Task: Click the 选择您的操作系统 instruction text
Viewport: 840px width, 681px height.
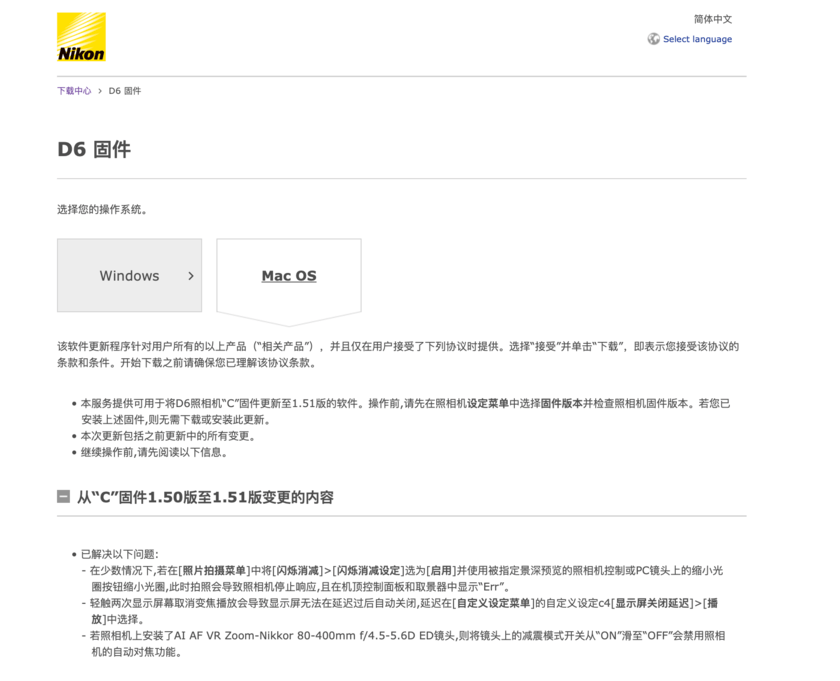Action: coord(104,209)
